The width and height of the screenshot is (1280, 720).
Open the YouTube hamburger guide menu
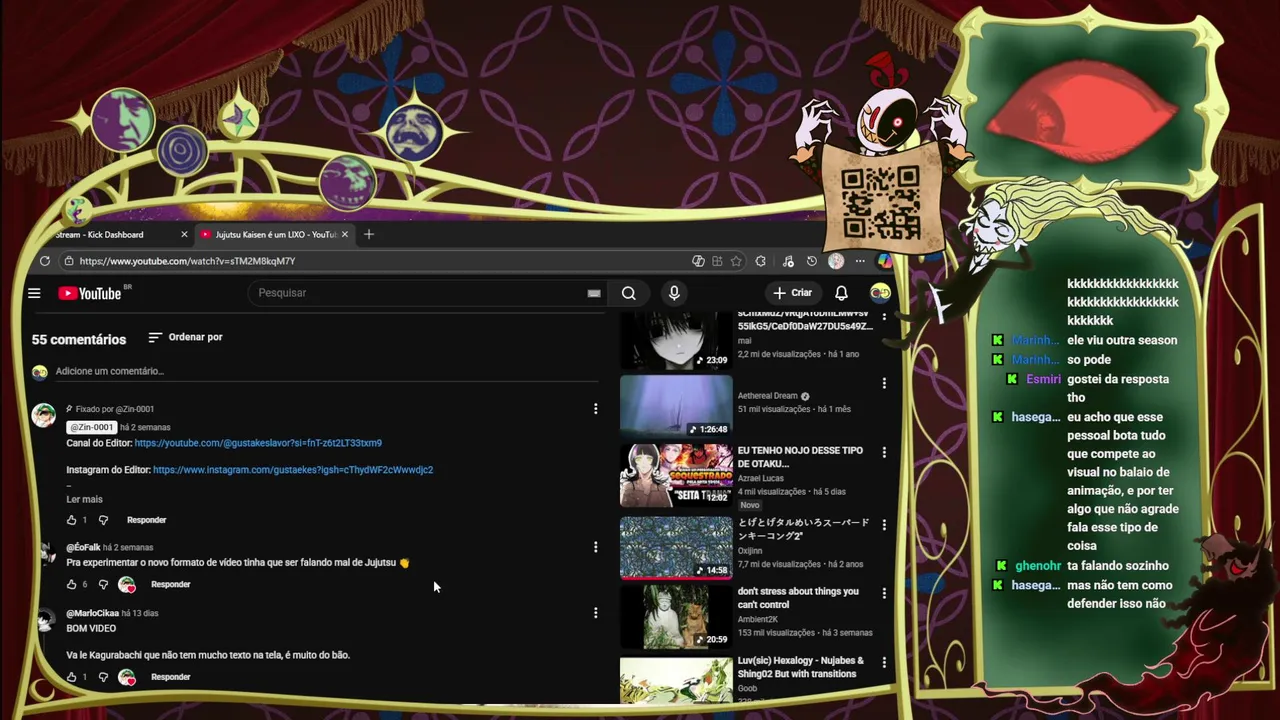coord(34,293)
